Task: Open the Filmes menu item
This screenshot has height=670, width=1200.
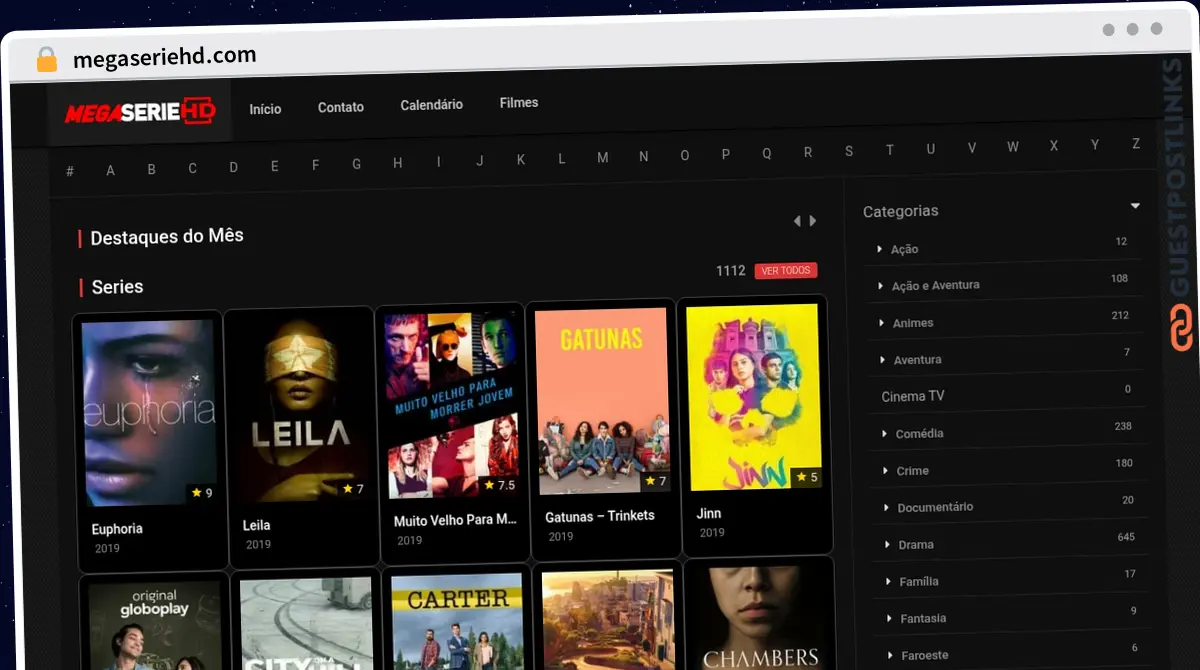Action: pos(519,103)
